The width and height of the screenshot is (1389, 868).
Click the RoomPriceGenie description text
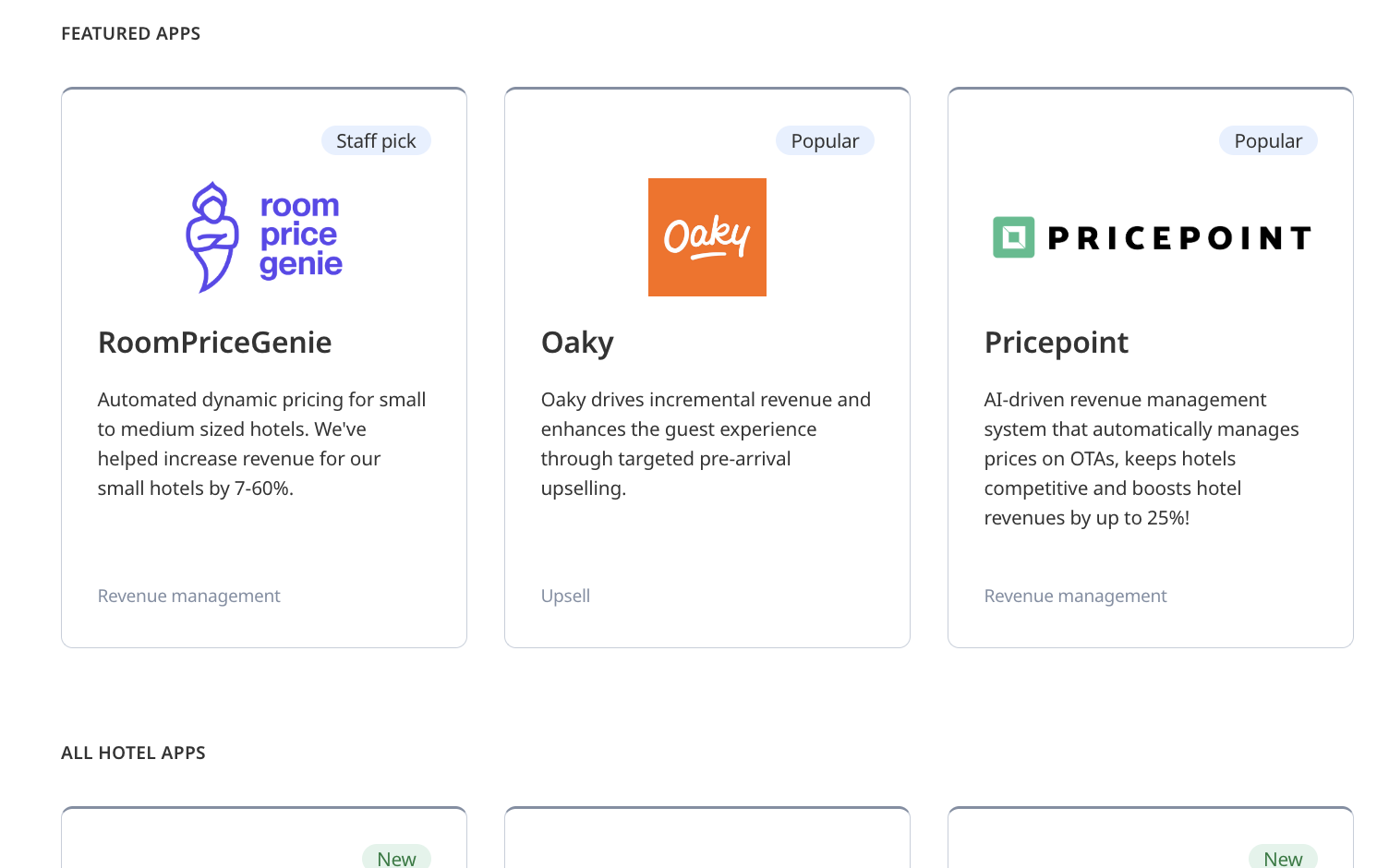(261, 444)
